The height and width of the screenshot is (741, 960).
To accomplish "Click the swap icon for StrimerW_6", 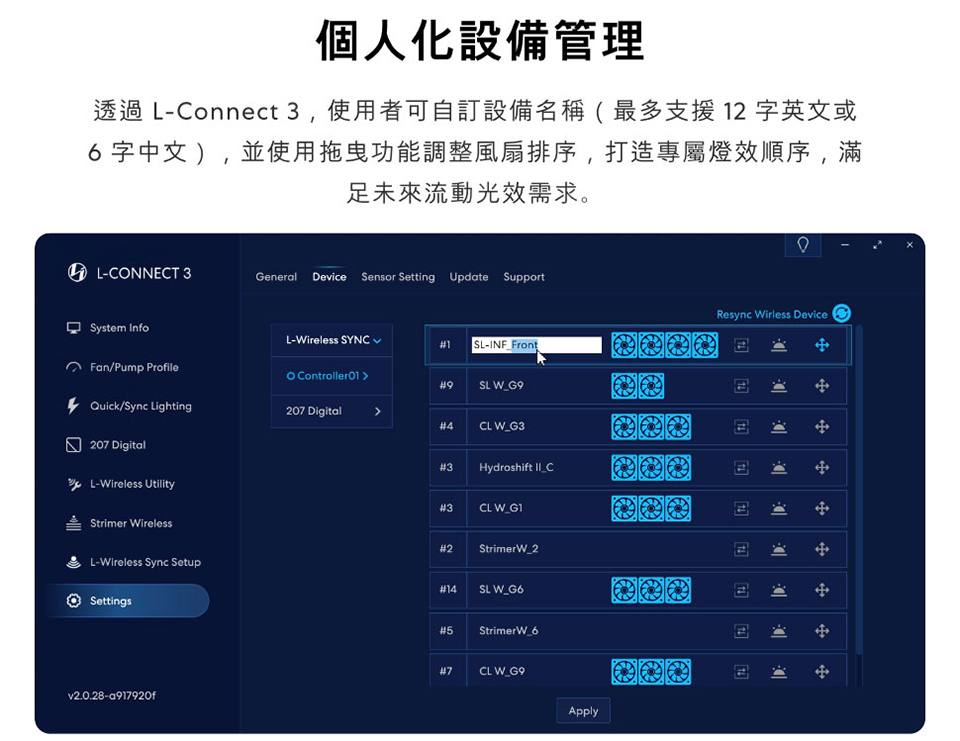I will (741, 631).
